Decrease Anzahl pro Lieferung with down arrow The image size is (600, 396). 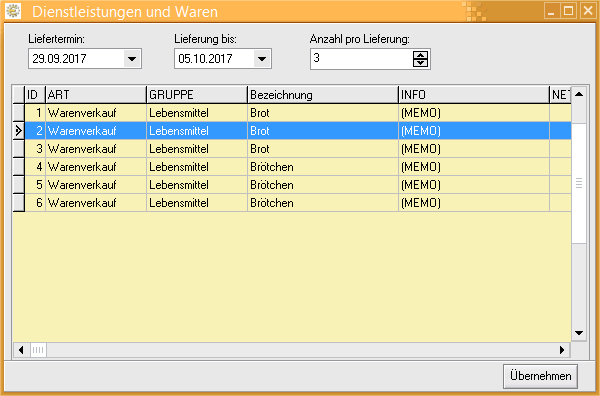pos(421,63)
